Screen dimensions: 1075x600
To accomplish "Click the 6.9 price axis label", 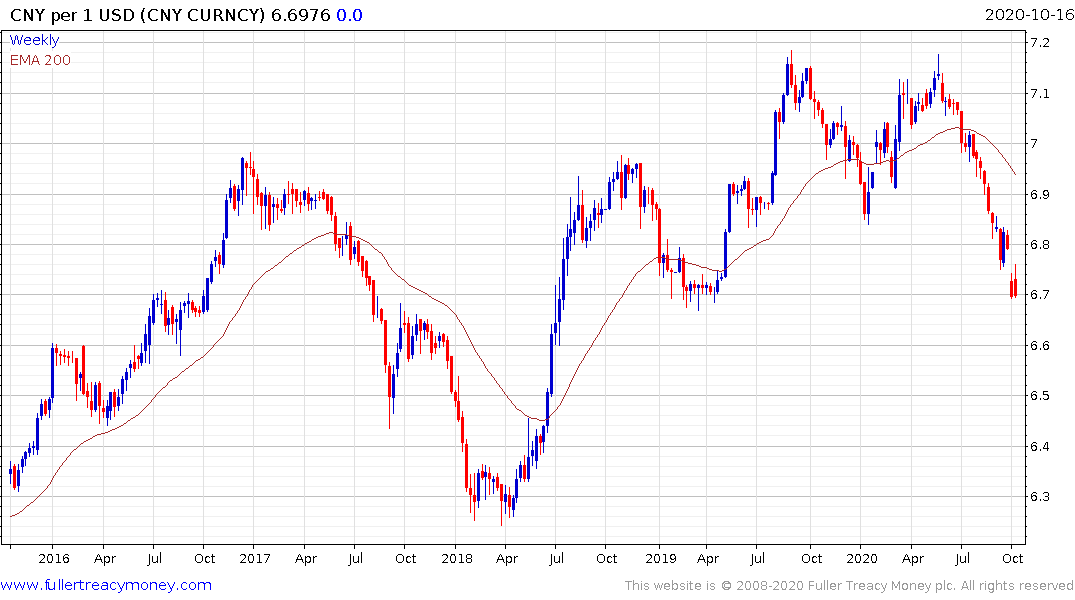I will pyautogui.click(x=1040, y=194).
